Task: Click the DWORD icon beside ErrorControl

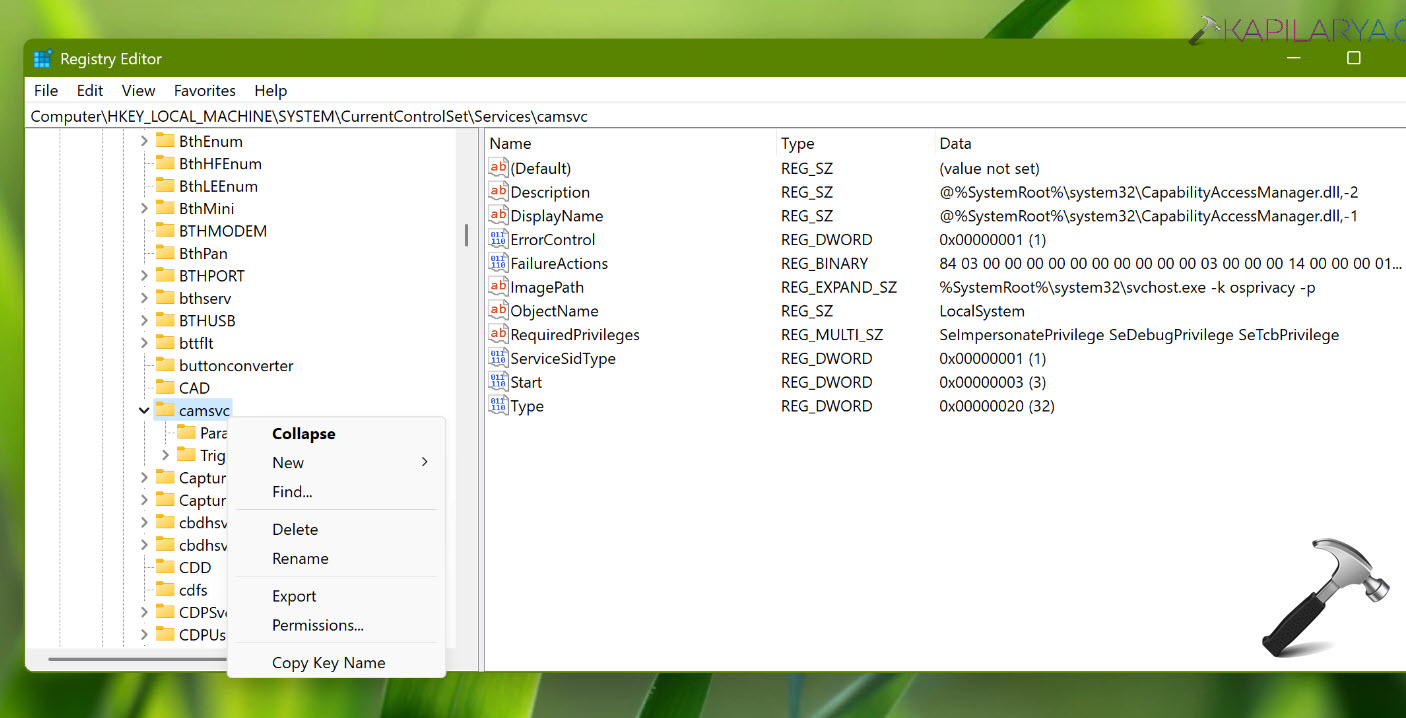Action: 498,240
